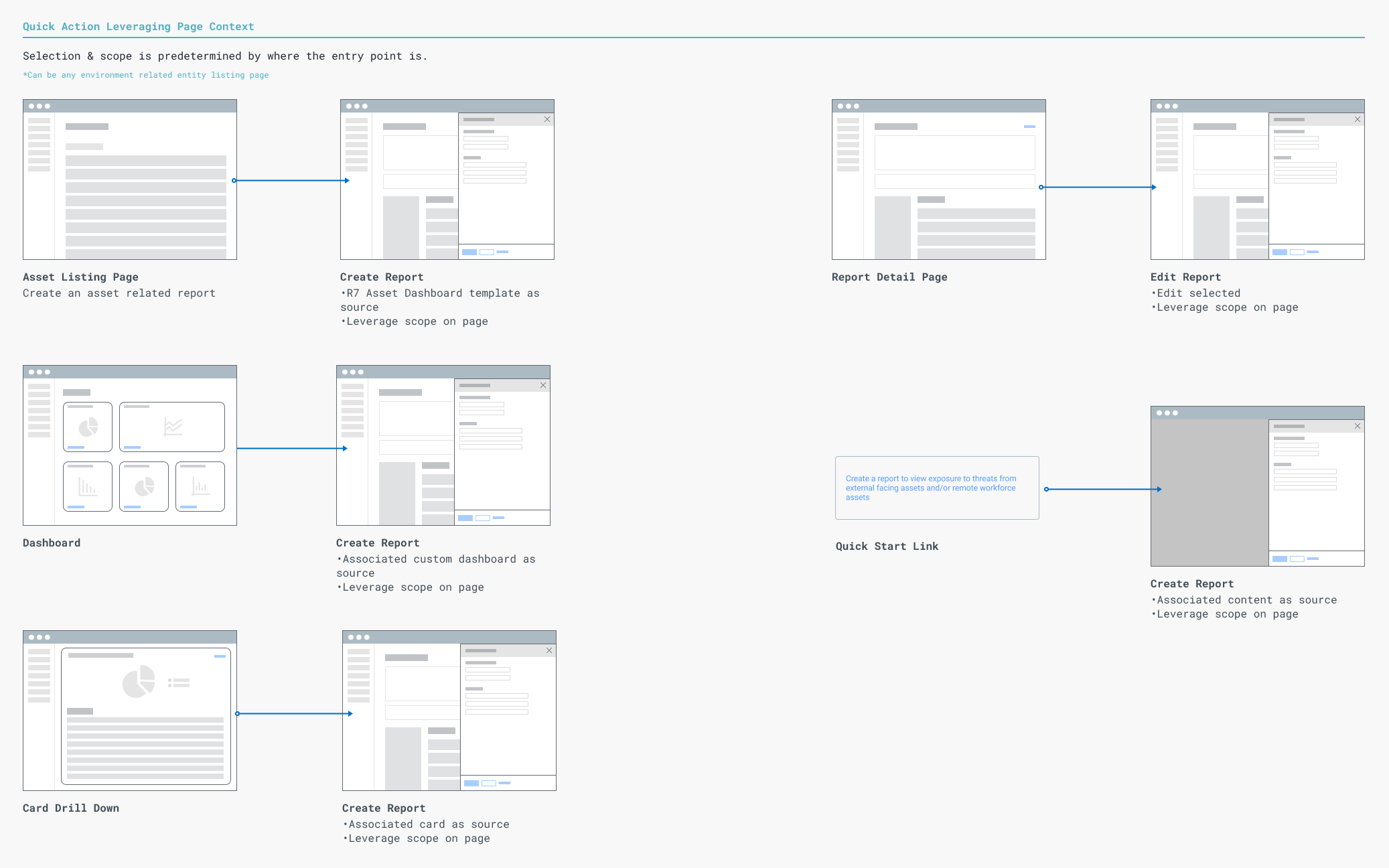
Task: Click the blue action link on Report Detail Page
Action: 1029,127
